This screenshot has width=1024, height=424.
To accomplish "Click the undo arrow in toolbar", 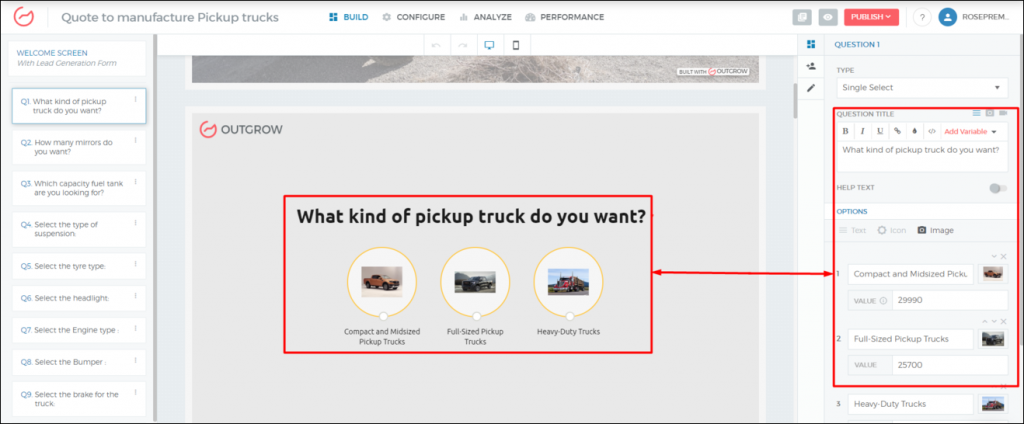I will pyautogui.click(x=436, y=46).
